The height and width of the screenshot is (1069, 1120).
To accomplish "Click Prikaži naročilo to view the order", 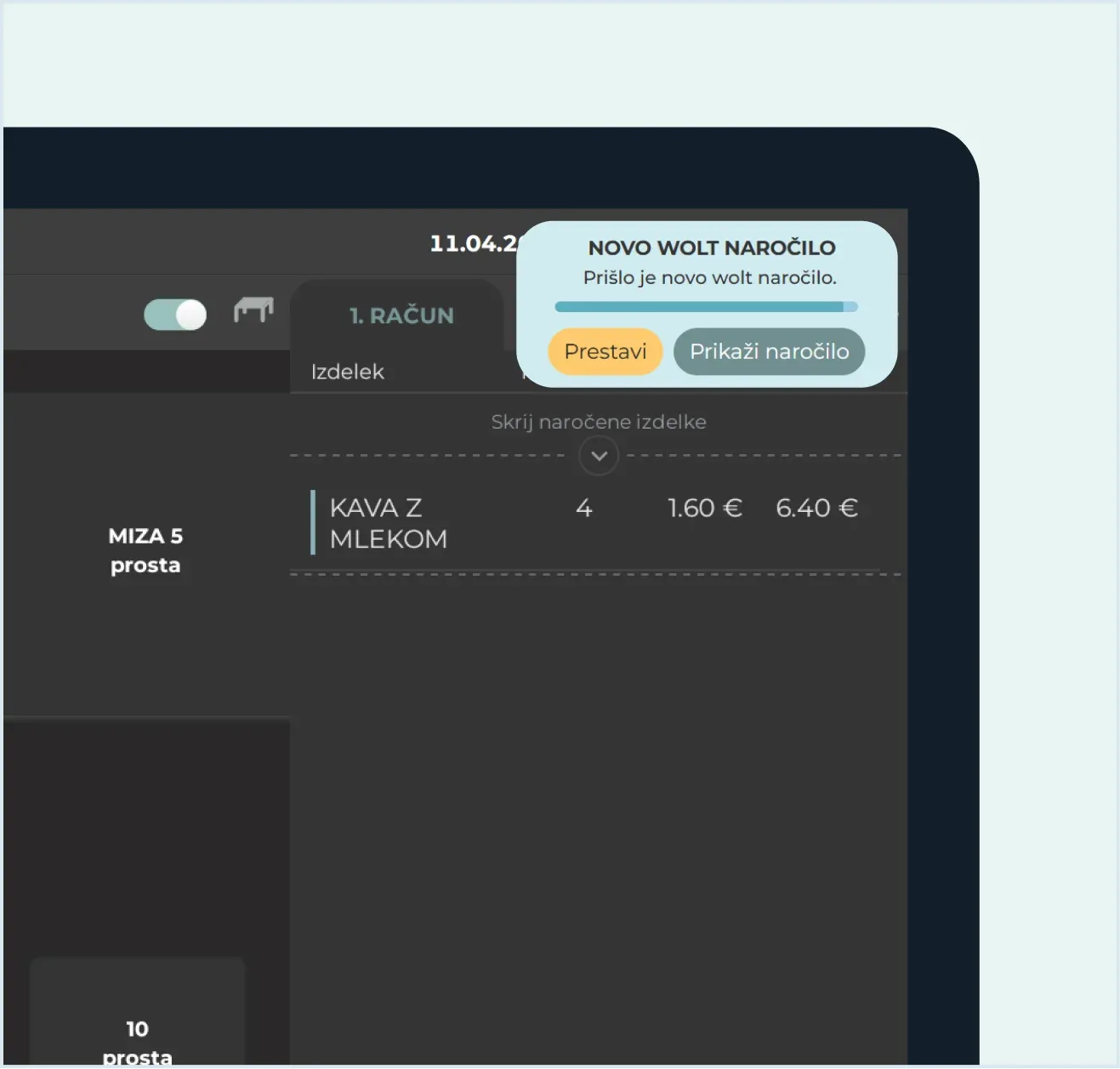I will (769, 351).
